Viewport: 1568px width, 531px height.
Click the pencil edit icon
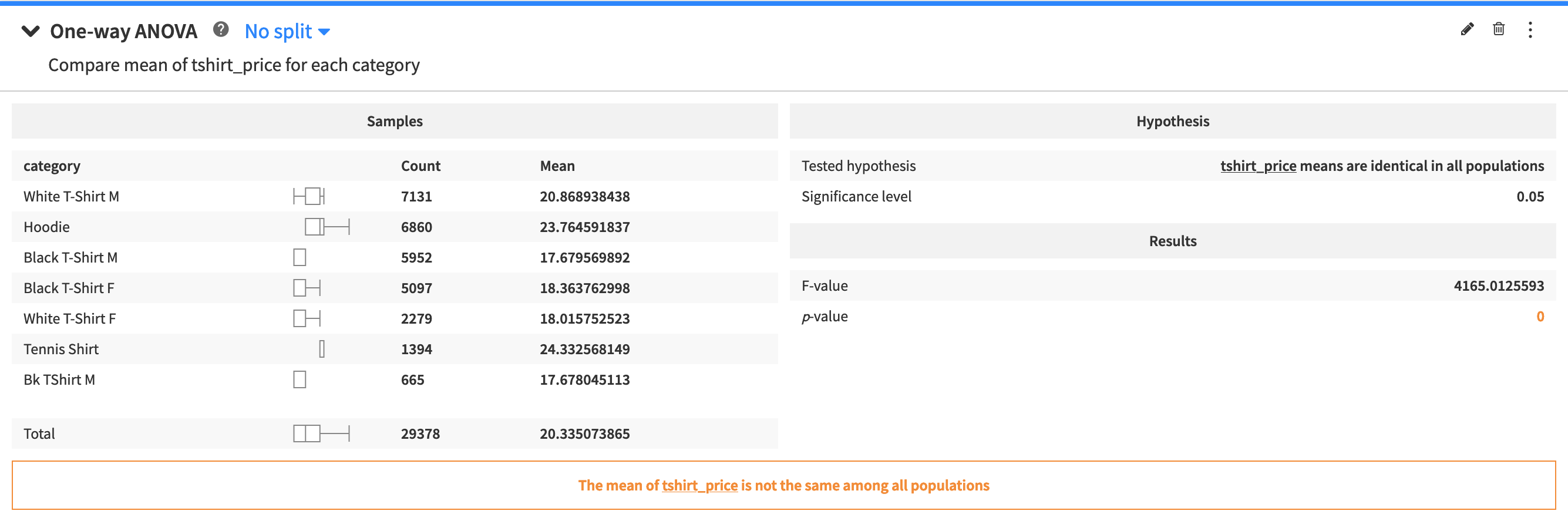[x=1466, y=30]
